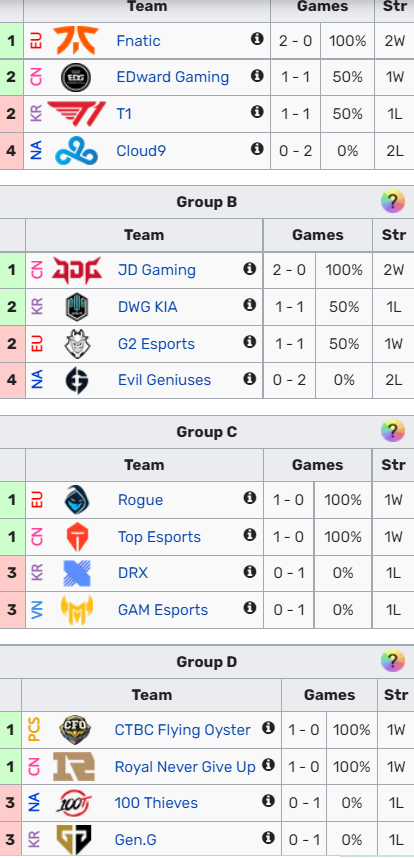Open the CTBC Flying Oyster link
This screenshot has width=414, height=858.
click(183, 730)
